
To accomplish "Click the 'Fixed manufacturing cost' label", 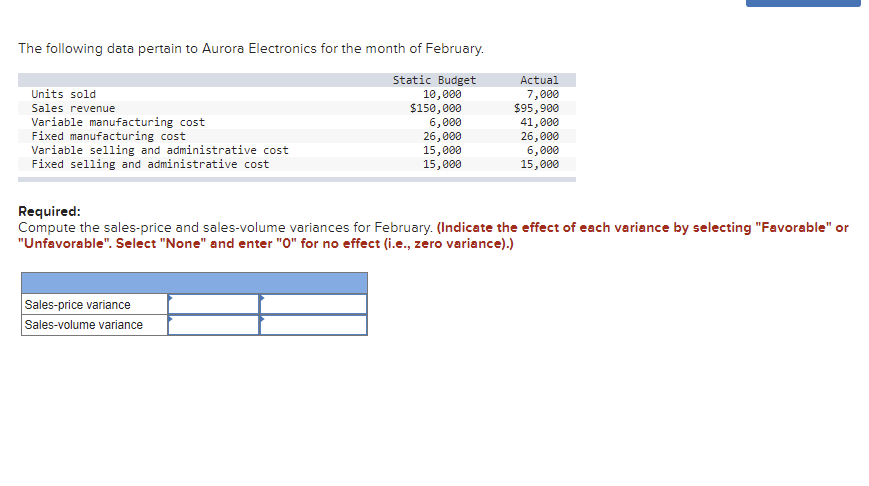I will 109,136.
